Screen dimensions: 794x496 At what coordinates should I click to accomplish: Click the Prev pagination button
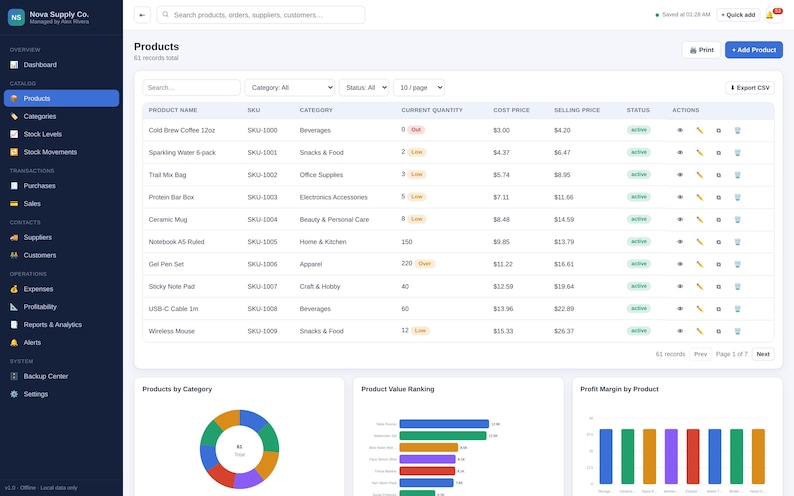pyautogui.click(x=700, y=354)
